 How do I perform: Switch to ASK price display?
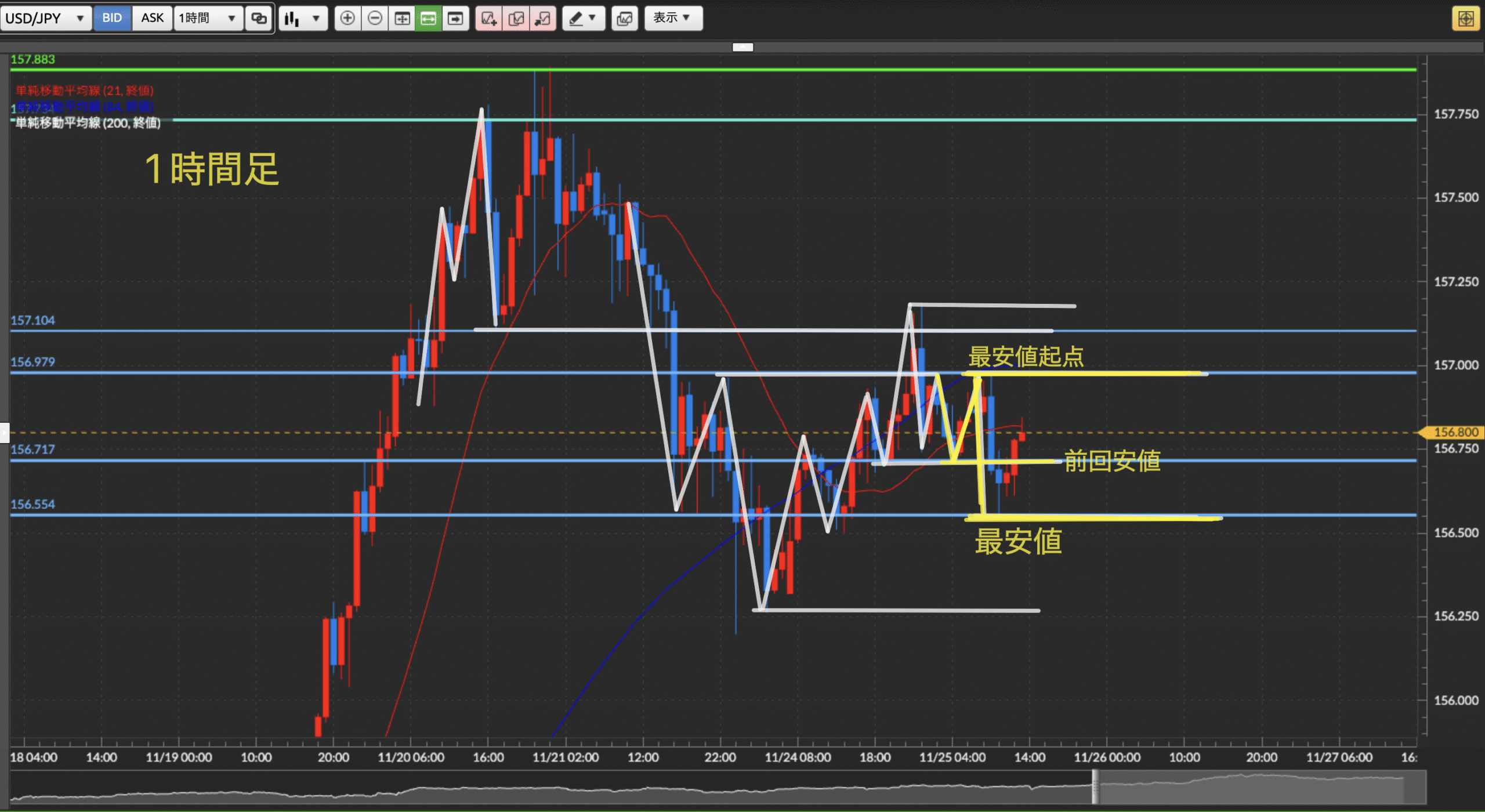pos(152,18)
